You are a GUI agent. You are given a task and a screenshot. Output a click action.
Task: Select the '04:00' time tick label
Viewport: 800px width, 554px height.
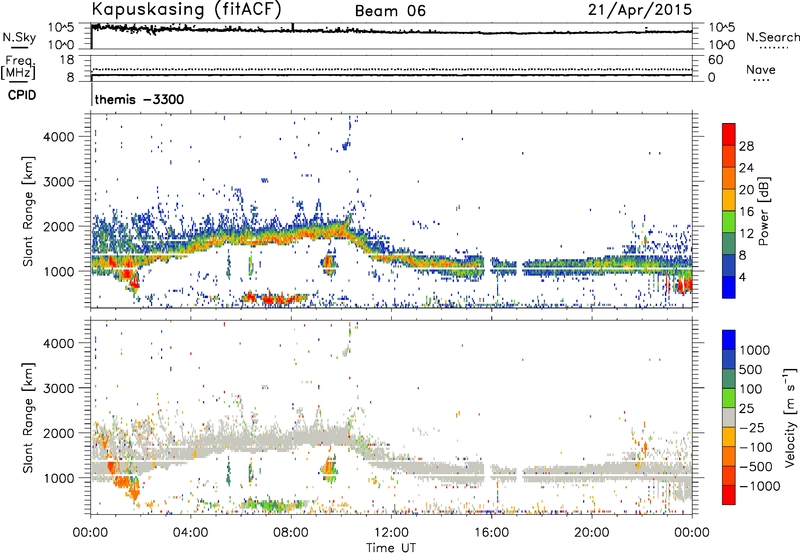[x=190, y=533]
